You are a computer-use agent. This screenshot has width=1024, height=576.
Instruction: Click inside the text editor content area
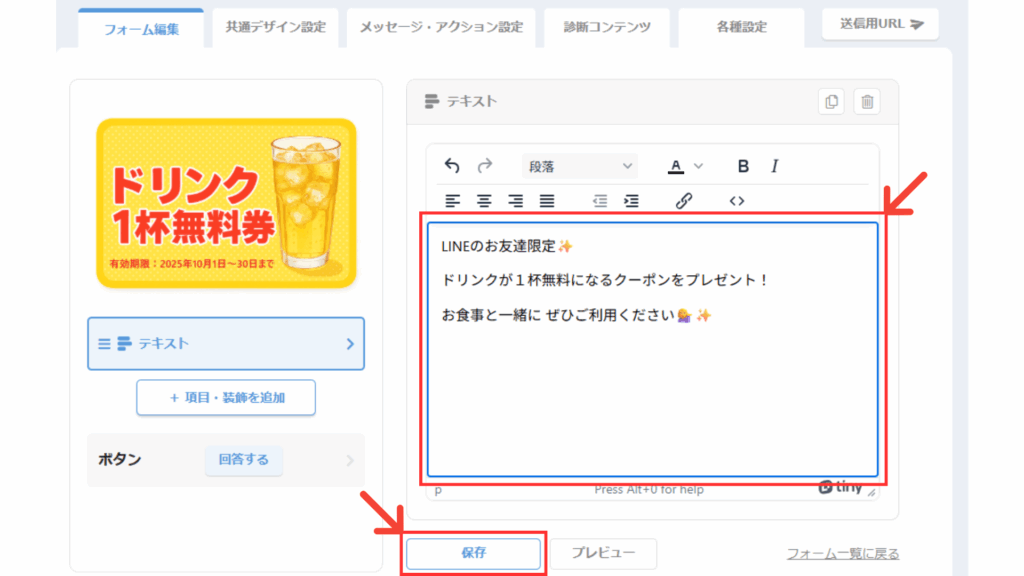652,400
